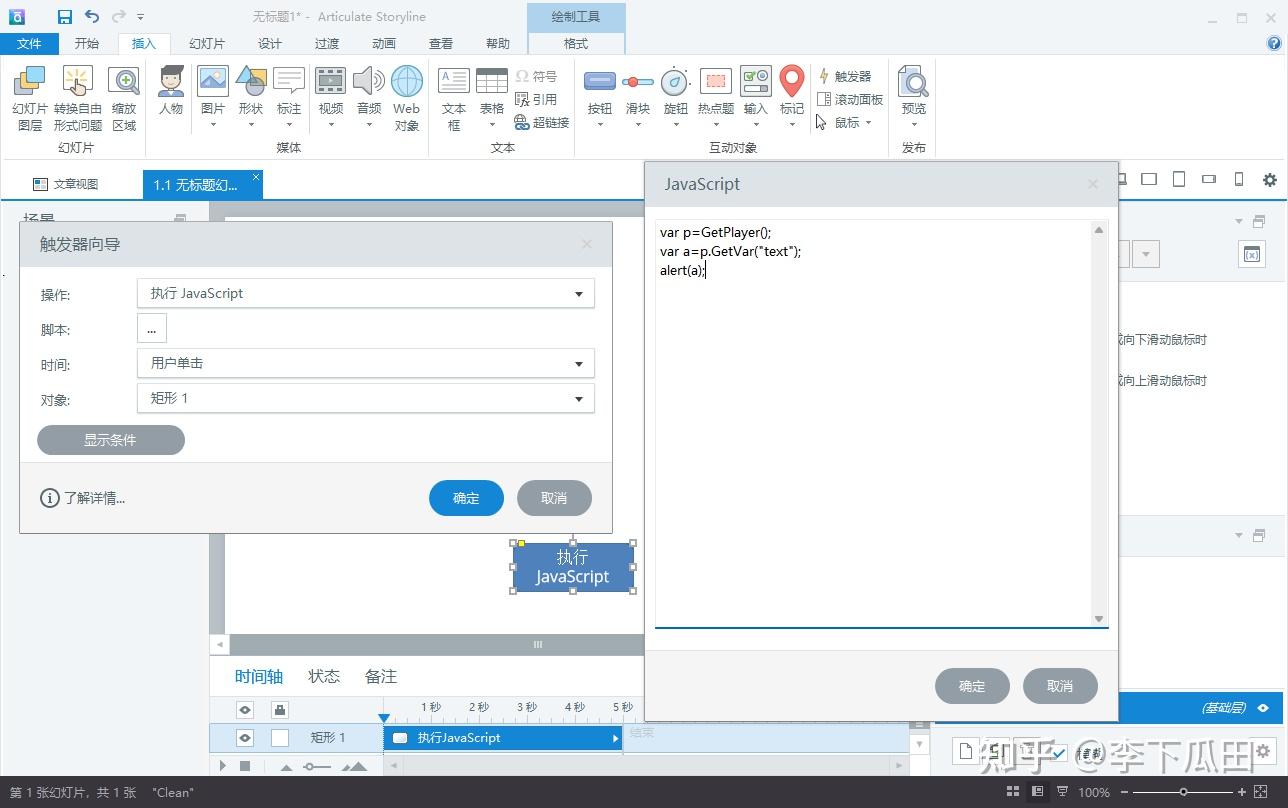Open the 操作 dropdown showing 执行 JavaScript
The width and height of the screenshot is (1288, 808).
(365, 293)
